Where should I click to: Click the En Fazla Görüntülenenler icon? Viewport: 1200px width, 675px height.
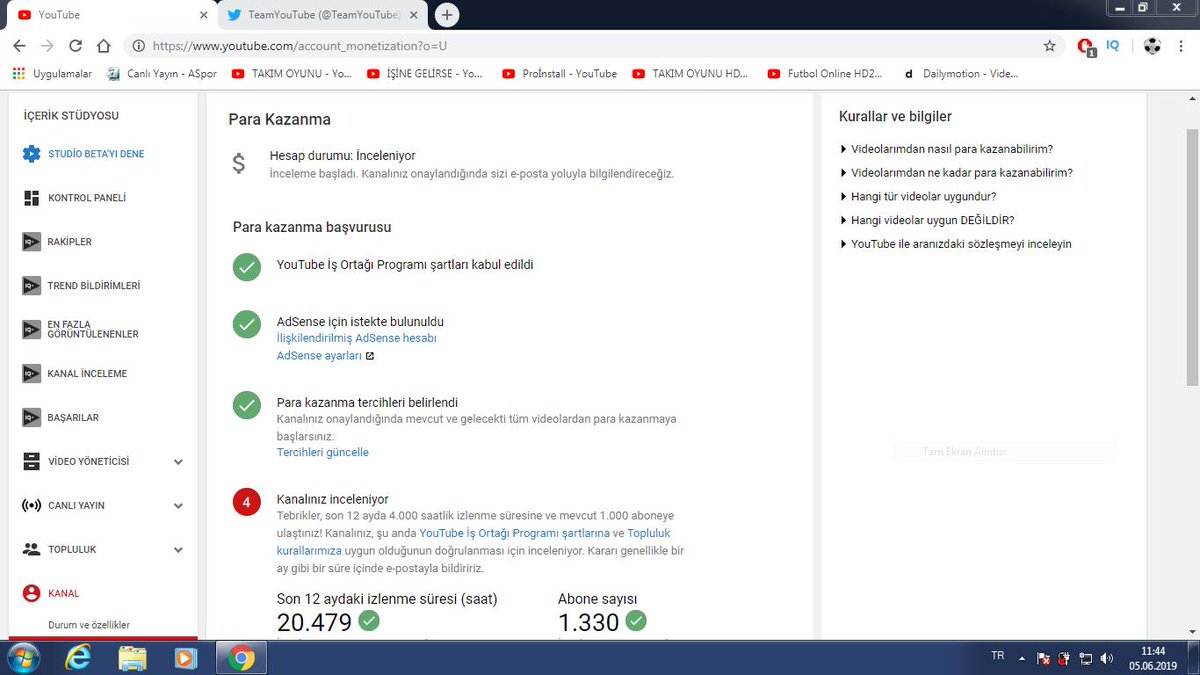31,329
